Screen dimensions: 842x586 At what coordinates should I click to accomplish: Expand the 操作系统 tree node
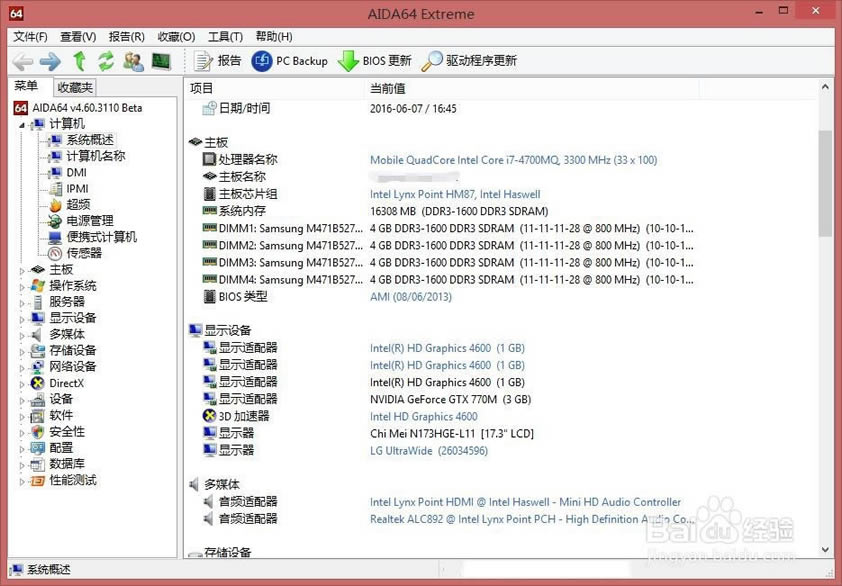click(x=22, y=286)
